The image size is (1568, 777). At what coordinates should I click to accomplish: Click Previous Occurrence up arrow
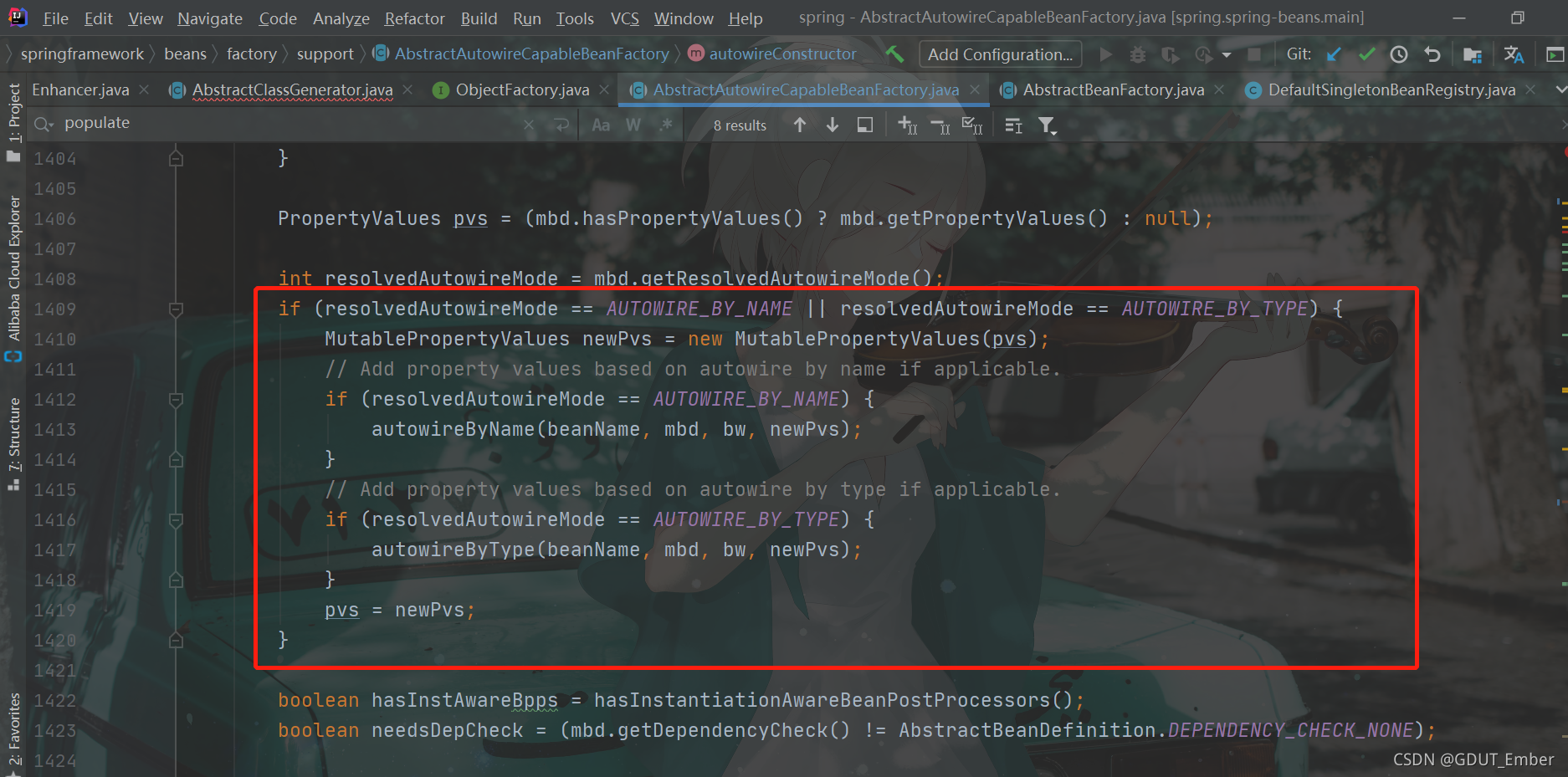click(800, 125)
